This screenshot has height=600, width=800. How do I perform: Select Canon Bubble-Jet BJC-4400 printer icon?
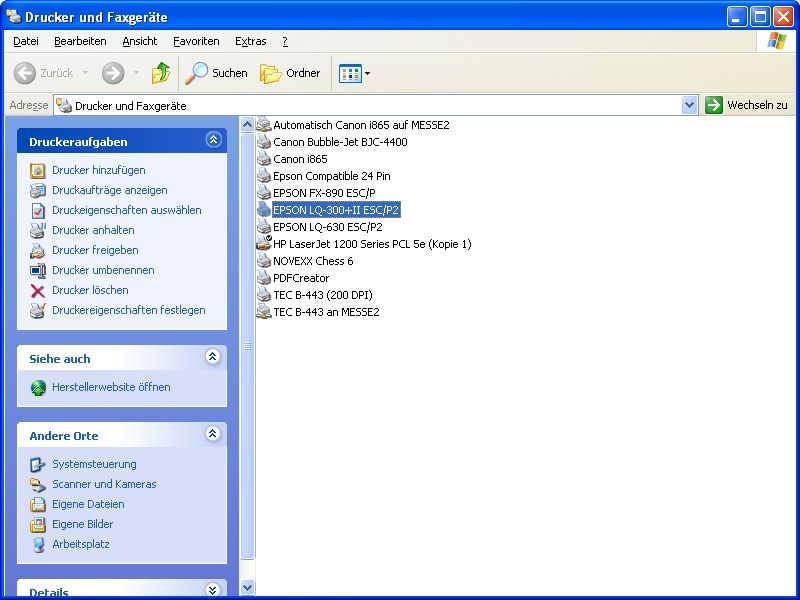[x=263, y=142]
